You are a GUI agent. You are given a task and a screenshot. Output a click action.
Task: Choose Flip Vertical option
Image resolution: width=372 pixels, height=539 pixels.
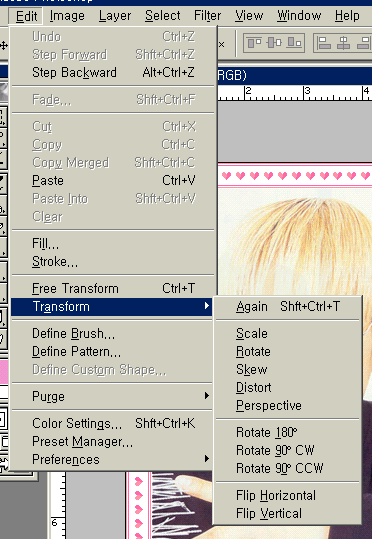coord(287,513)
